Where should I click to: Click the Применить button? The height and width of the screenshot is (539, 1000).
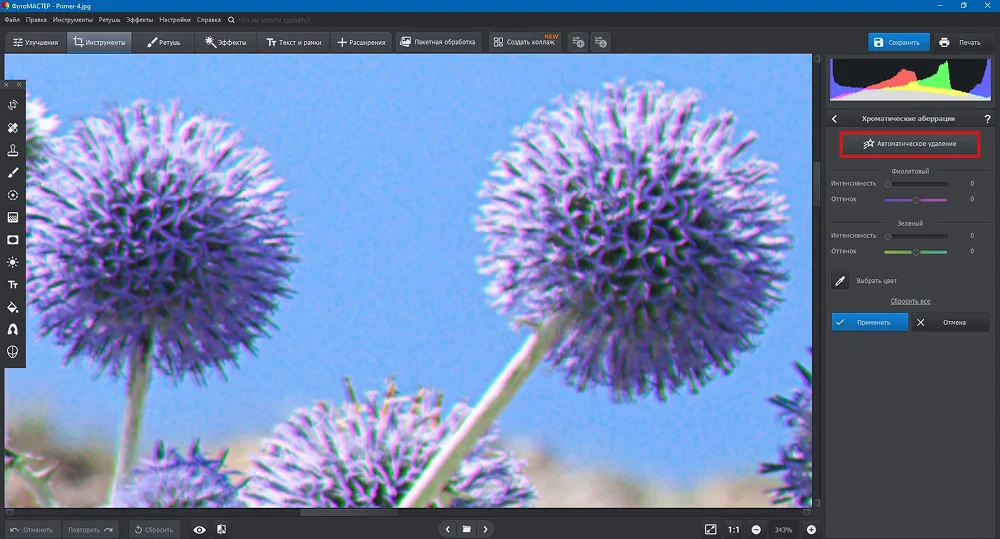click(x=870, y=322)
